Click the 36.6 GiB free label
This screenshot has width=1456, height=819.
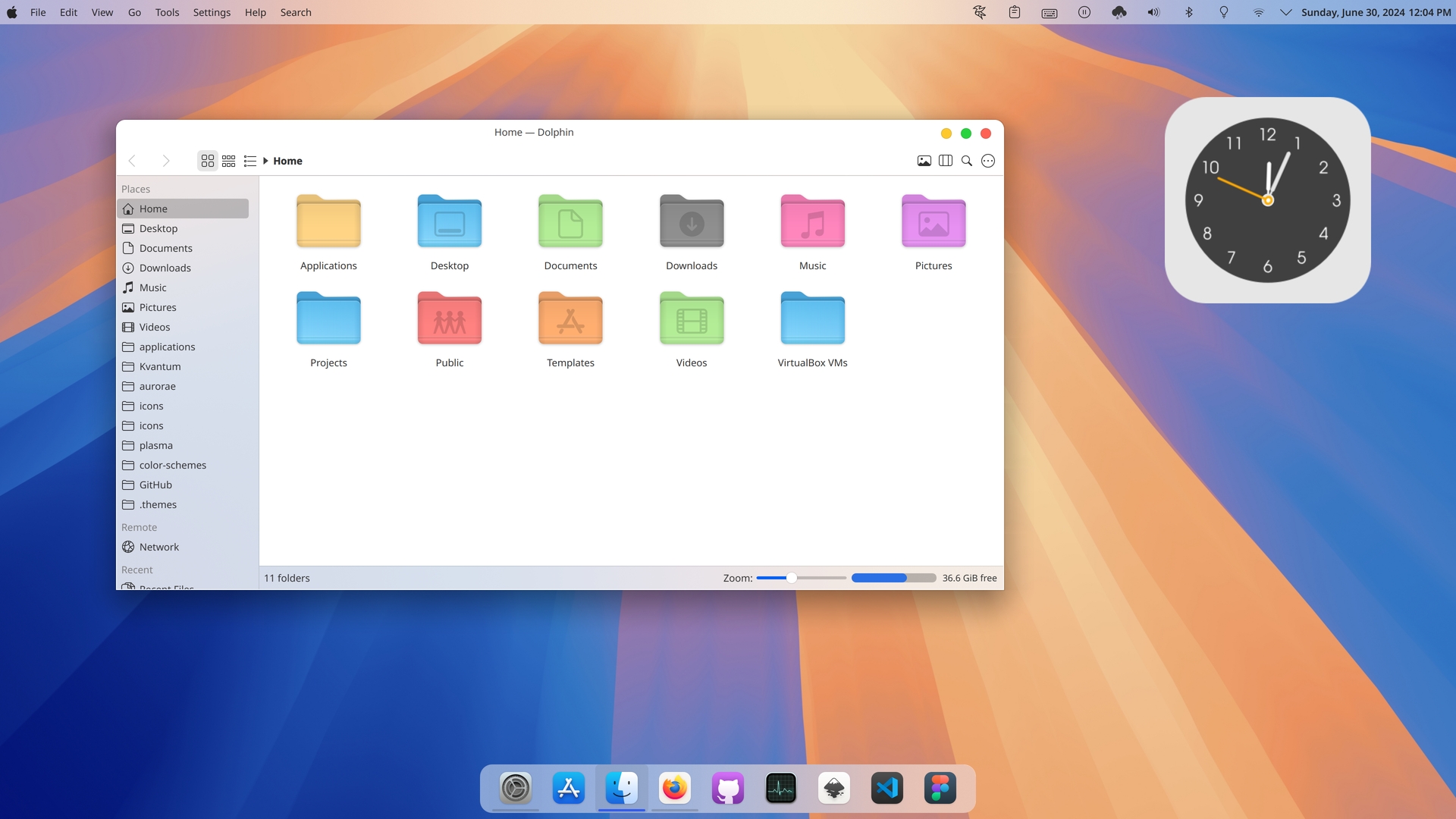click(x=969, y=578)
